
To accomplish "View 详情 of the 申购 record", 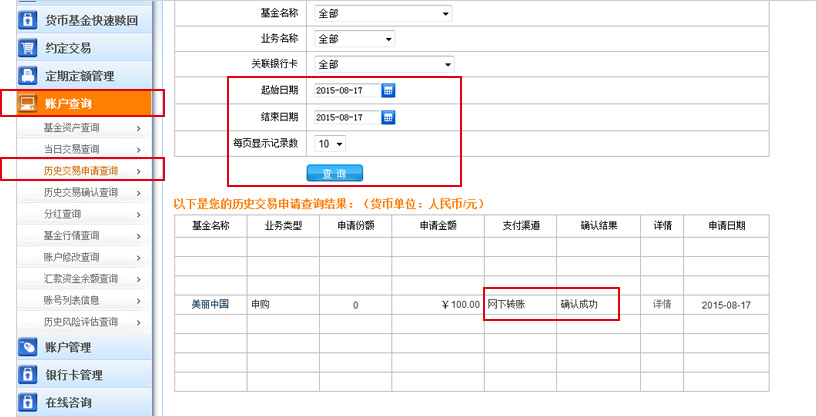I will [x=662, y=304].
